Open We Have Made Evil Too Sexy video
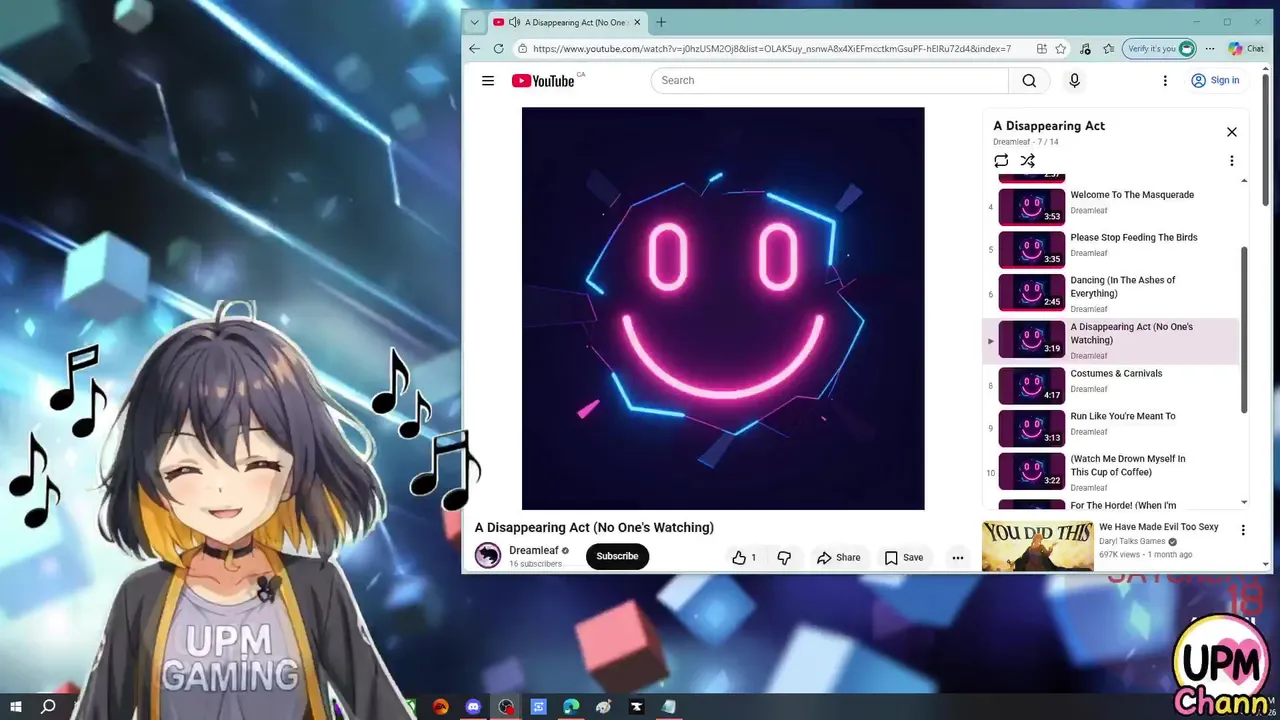The width and height of the screenshot is (1280, 720). click(1158, 527)
